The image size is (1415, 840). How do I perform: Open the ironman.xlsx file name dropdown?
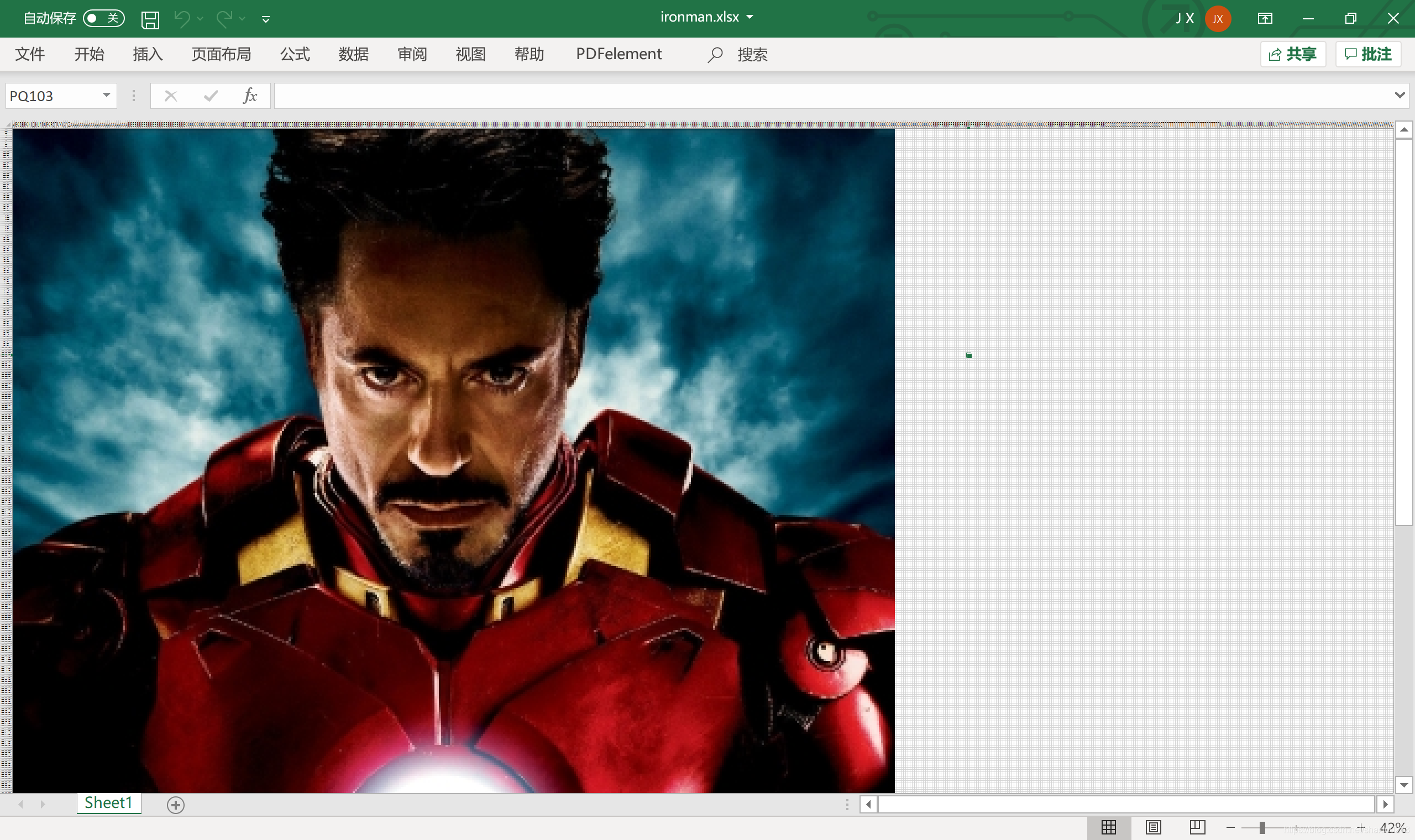click(x=750, y=17)
